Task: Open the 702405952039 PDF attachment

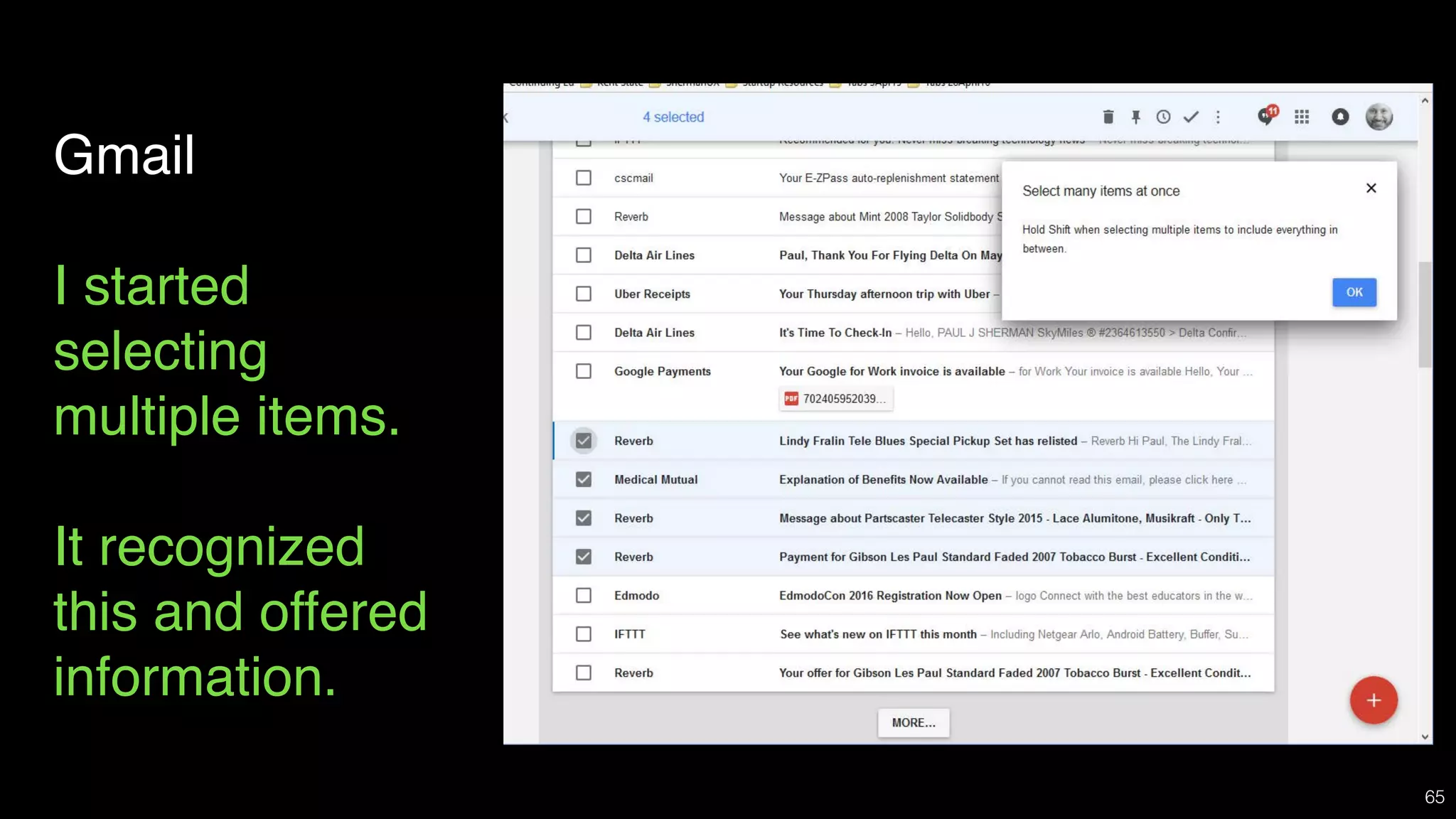Action: pyautogui.click(x=836, y=399)
